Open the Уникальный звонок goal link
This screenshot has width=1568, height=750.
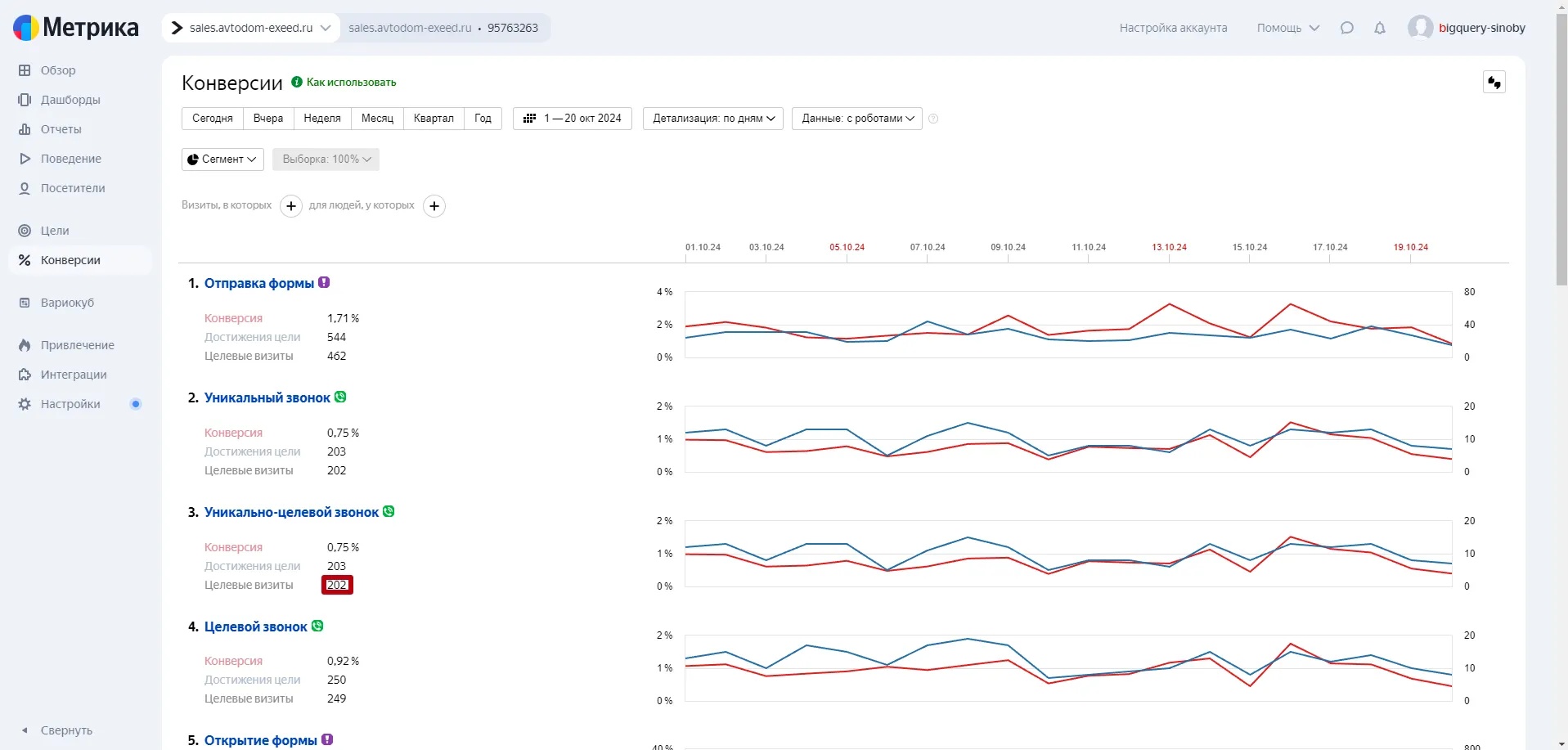coord(267,398)
